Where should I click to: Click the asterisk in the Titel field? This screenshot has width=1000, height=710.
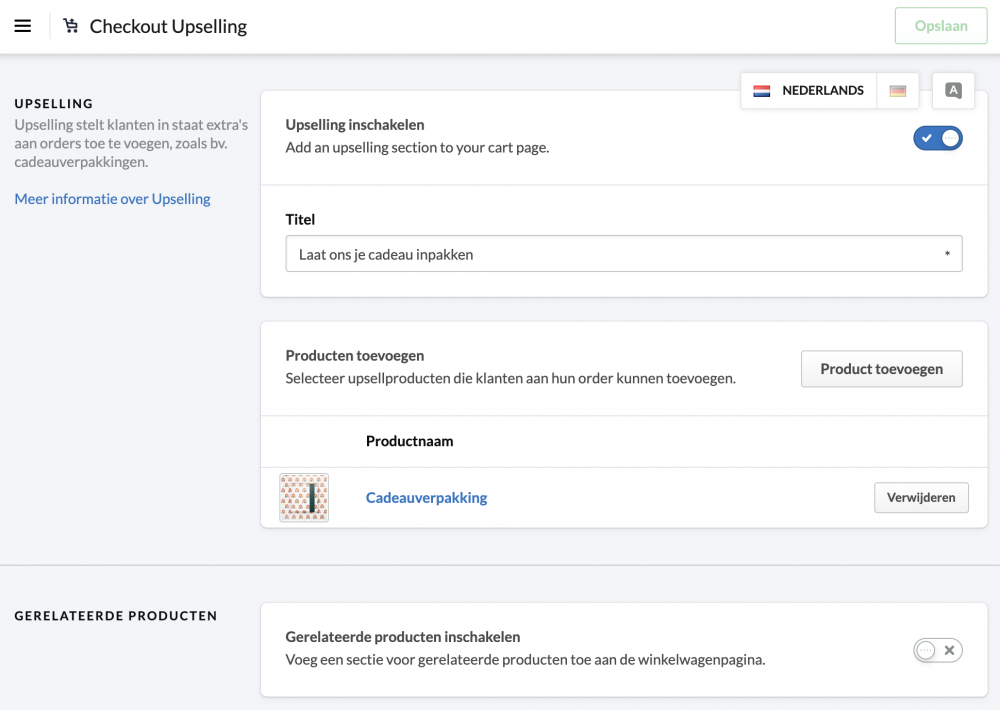tap(947, 255)
